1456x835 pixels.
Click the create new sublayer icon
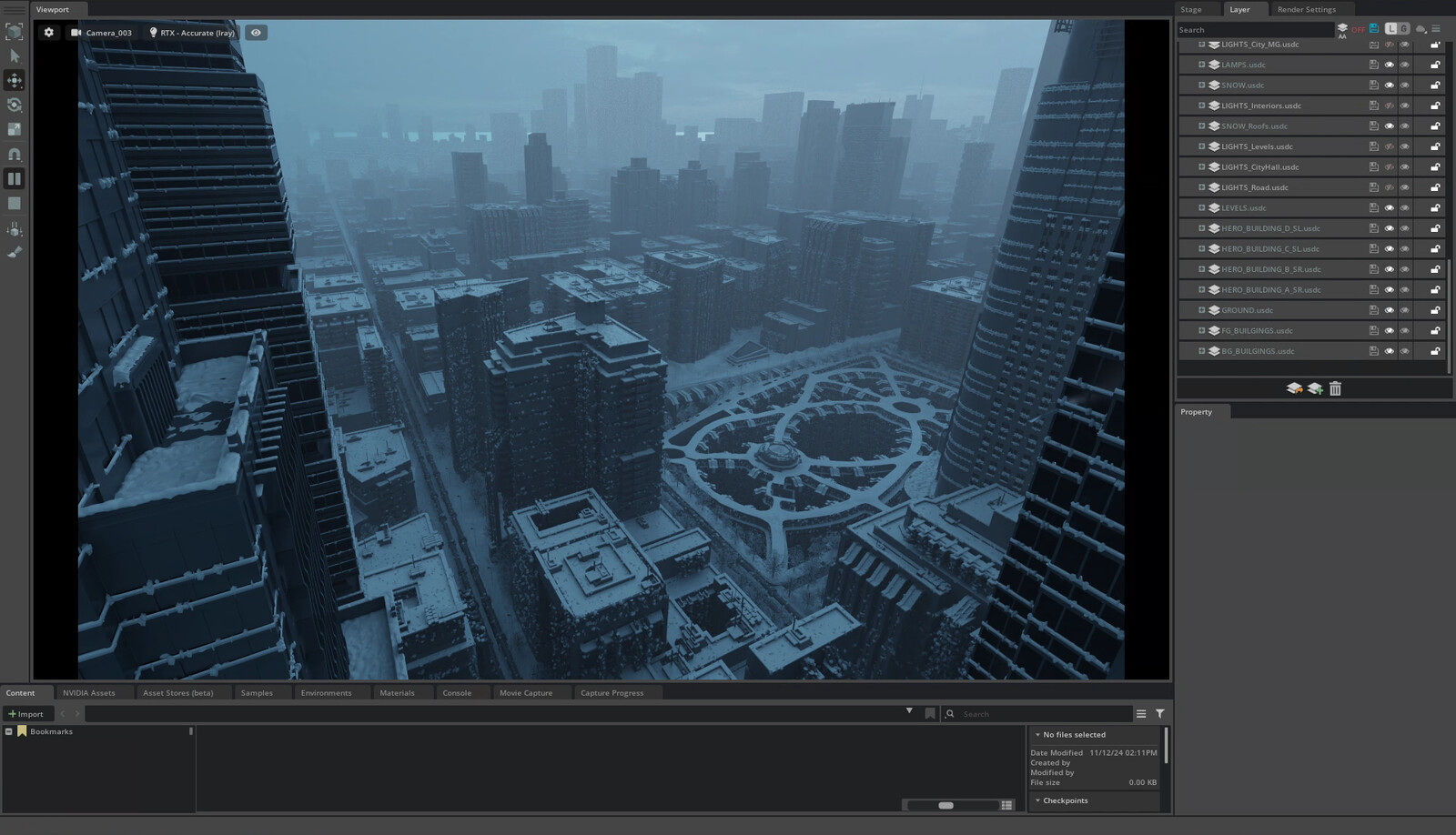pos(1315,388)
